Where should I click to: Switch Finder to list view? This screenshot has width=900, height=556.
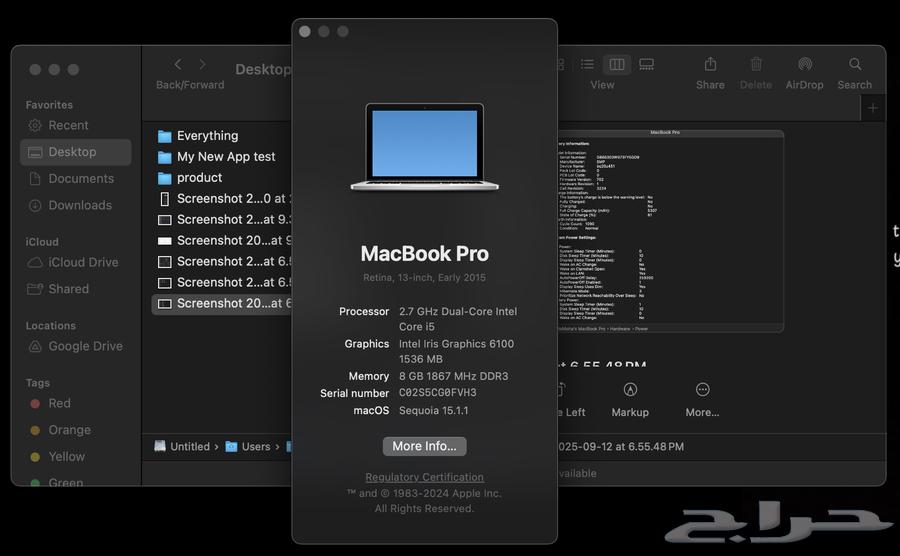tap(587, 65)
